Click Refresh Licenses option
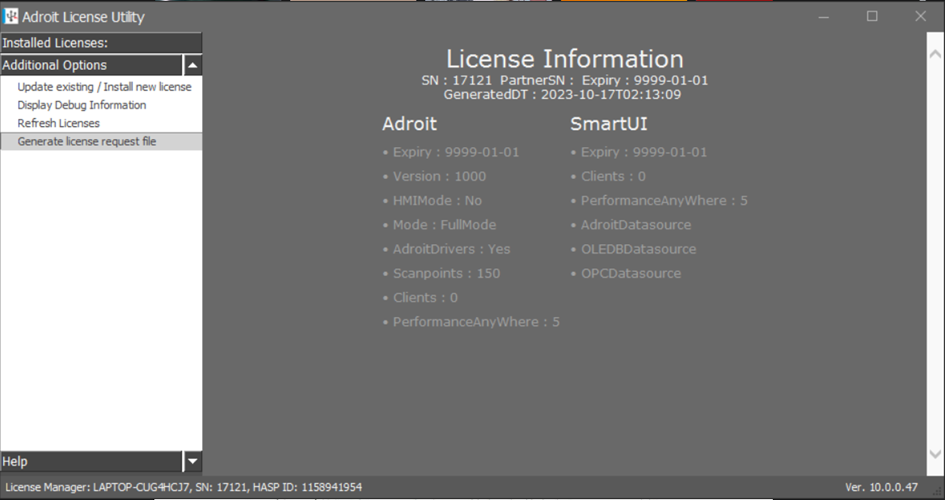945x500 pixels. click(x=58, y=123)
